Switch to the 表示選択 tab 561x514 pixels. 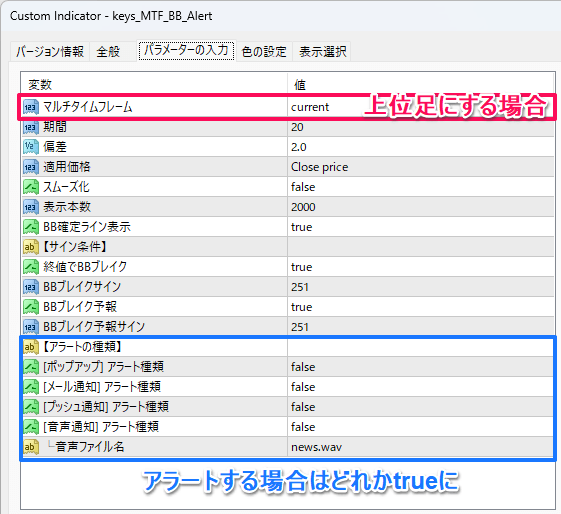(x=323, y=52)
